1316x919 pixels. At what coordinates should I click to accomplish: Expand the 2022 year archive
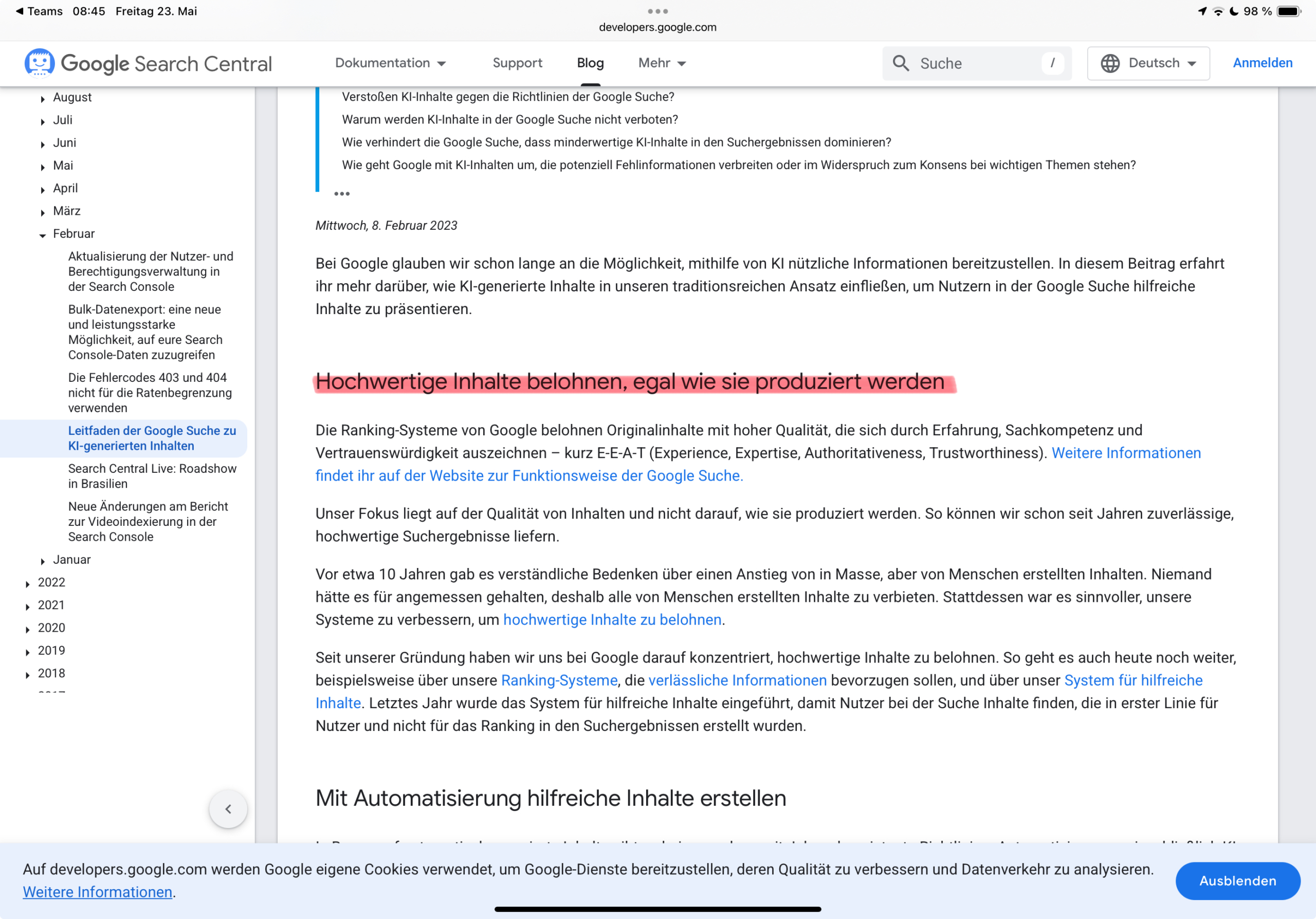pyautogui.click(x=28, y=584)
